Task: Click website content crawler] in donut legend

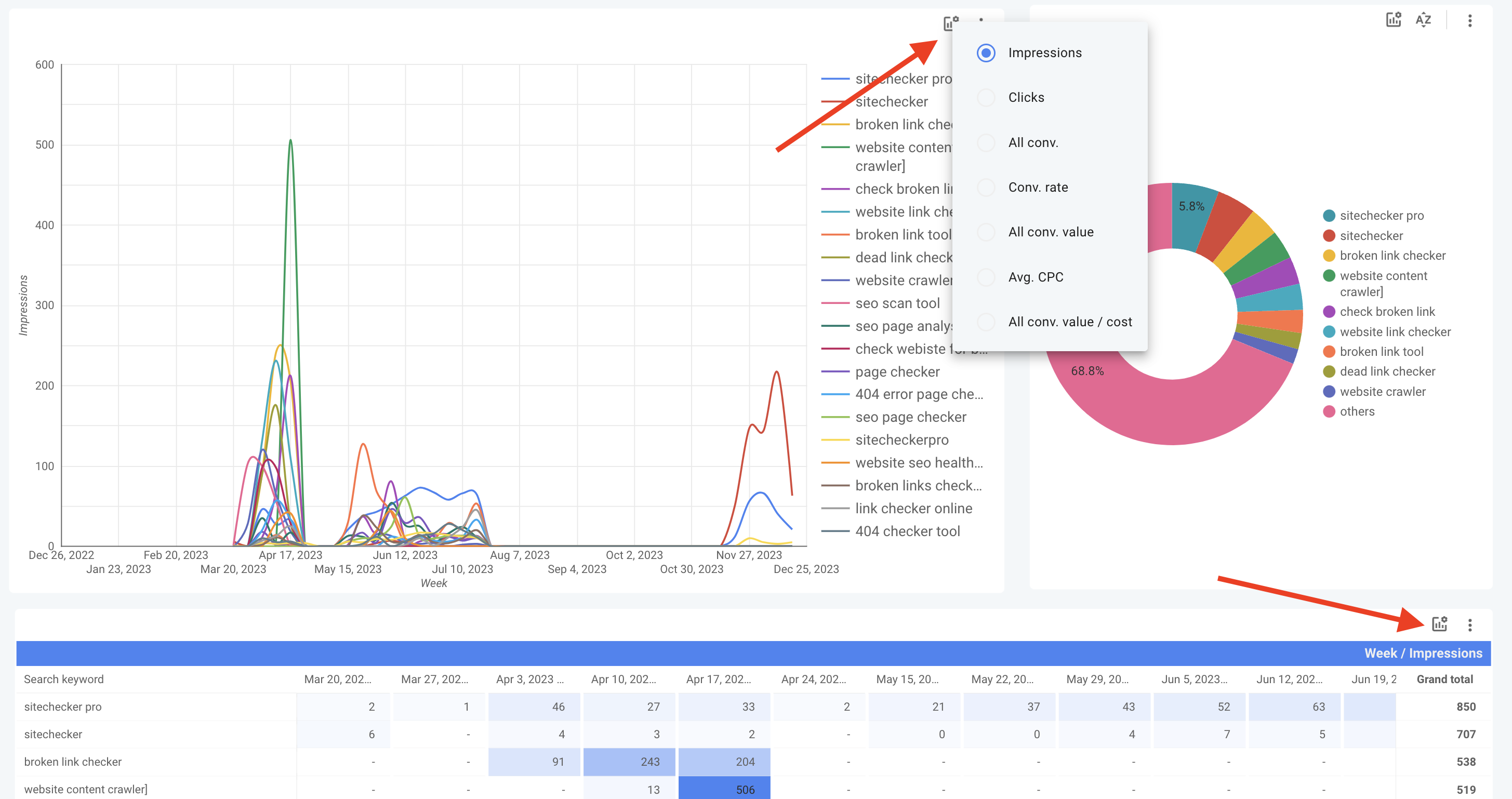Action: pyautogui.click(x=1384, y=284)
